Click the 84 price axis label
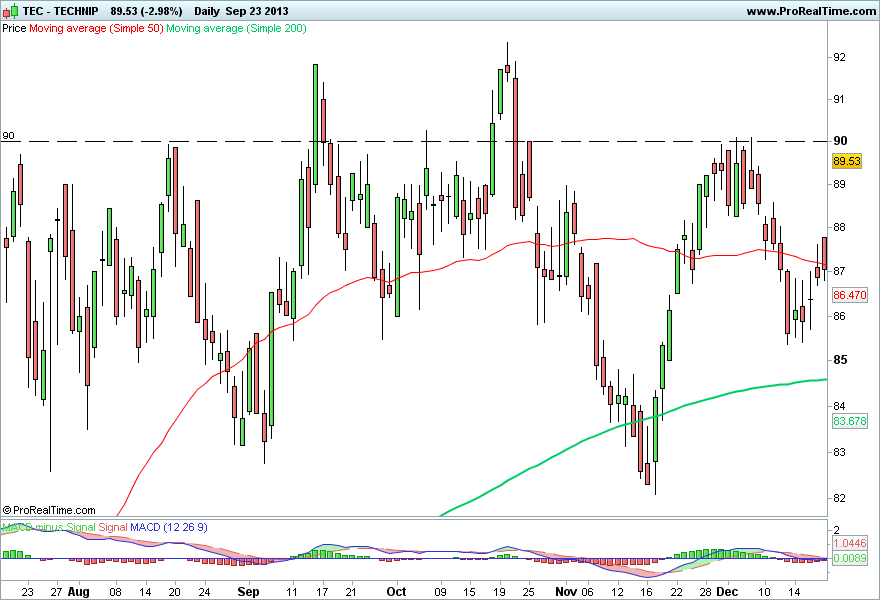The width and height of the screenshot is (880, 600). 839,406
